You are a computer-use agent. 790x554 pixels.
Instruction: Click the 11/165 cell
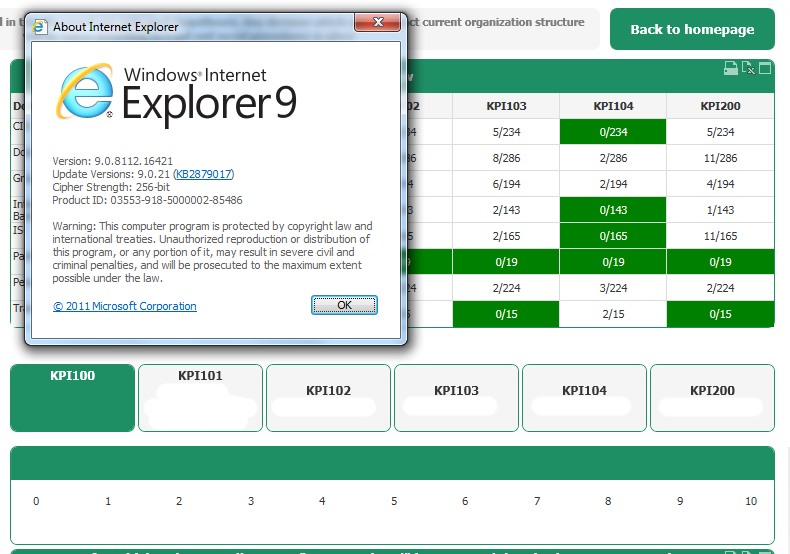pos(720,236)
